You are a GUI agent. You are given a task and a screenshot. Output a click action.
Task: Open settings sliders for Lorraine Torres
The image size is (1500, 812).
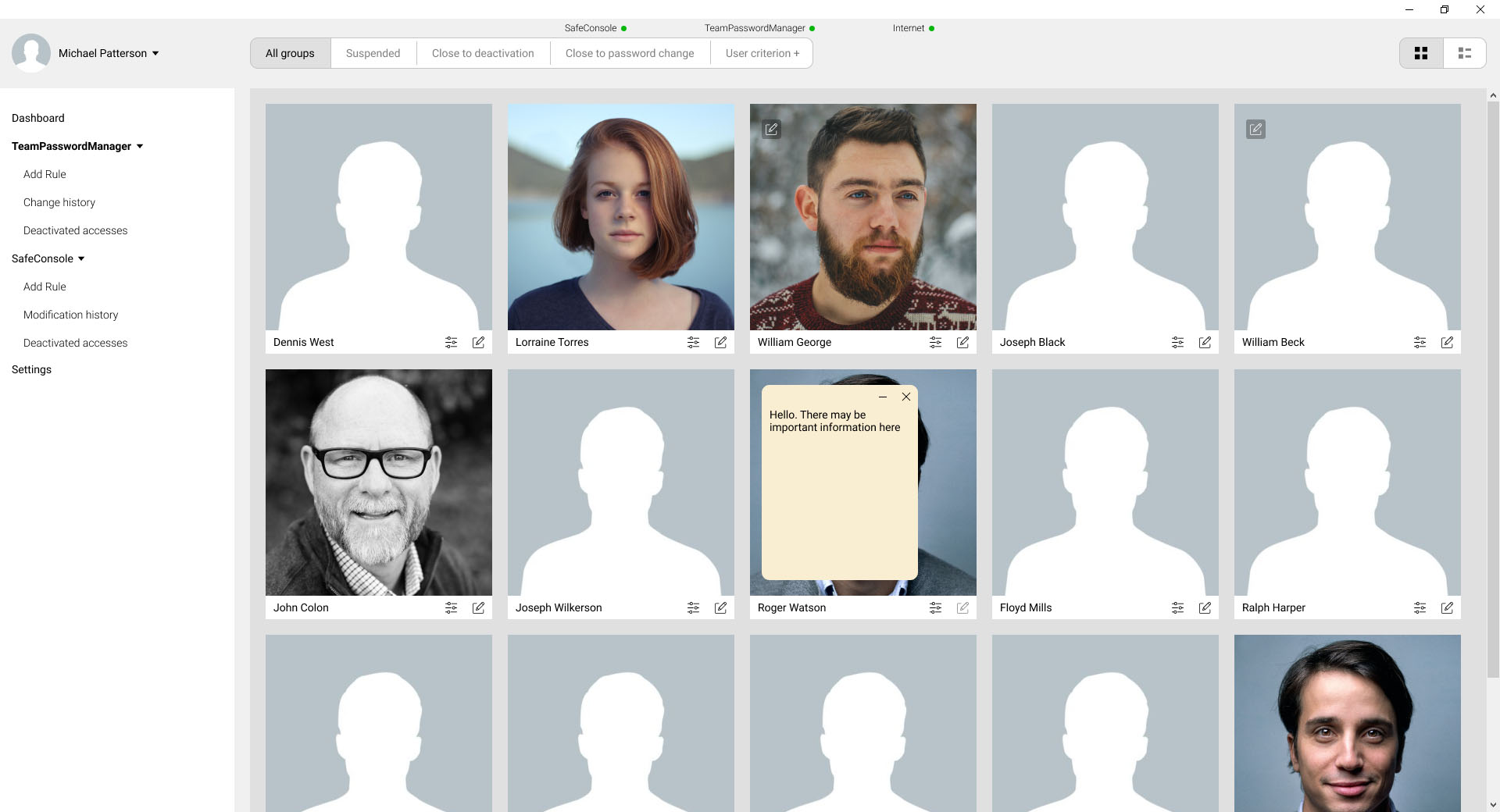[x=693, y=342]
